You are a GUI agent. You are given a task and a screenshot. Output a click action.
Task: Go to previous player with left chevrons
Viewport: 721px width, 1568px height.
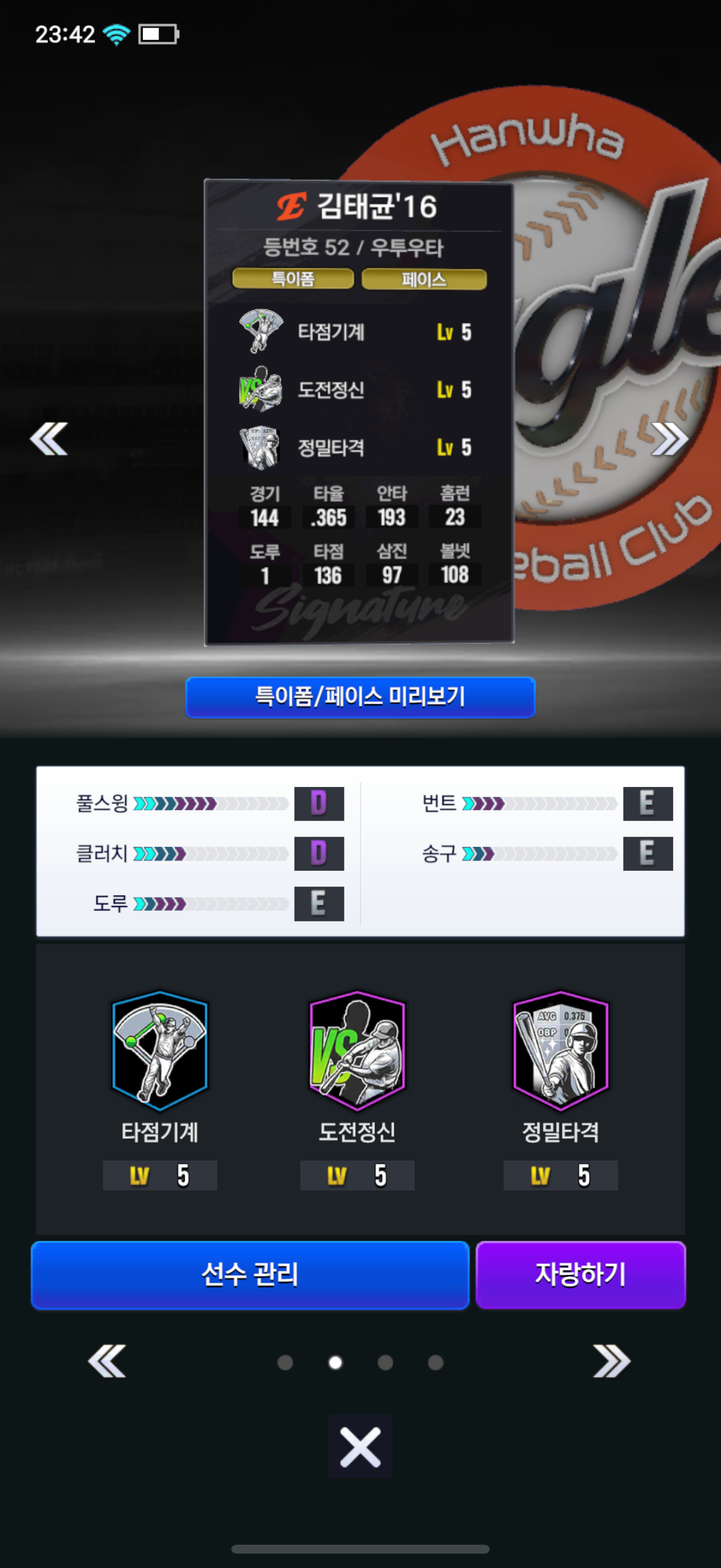point(48,438)
